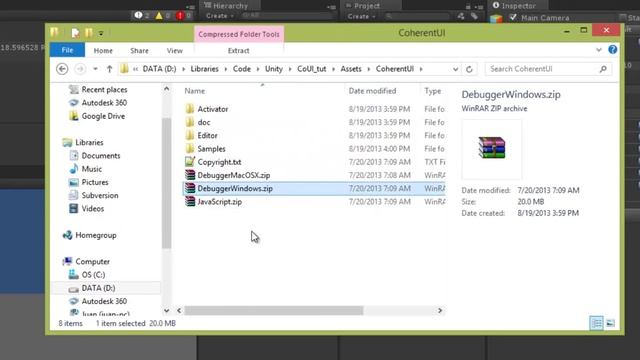
Task: Switch to Details view layout icon
Action: [596, 323]
